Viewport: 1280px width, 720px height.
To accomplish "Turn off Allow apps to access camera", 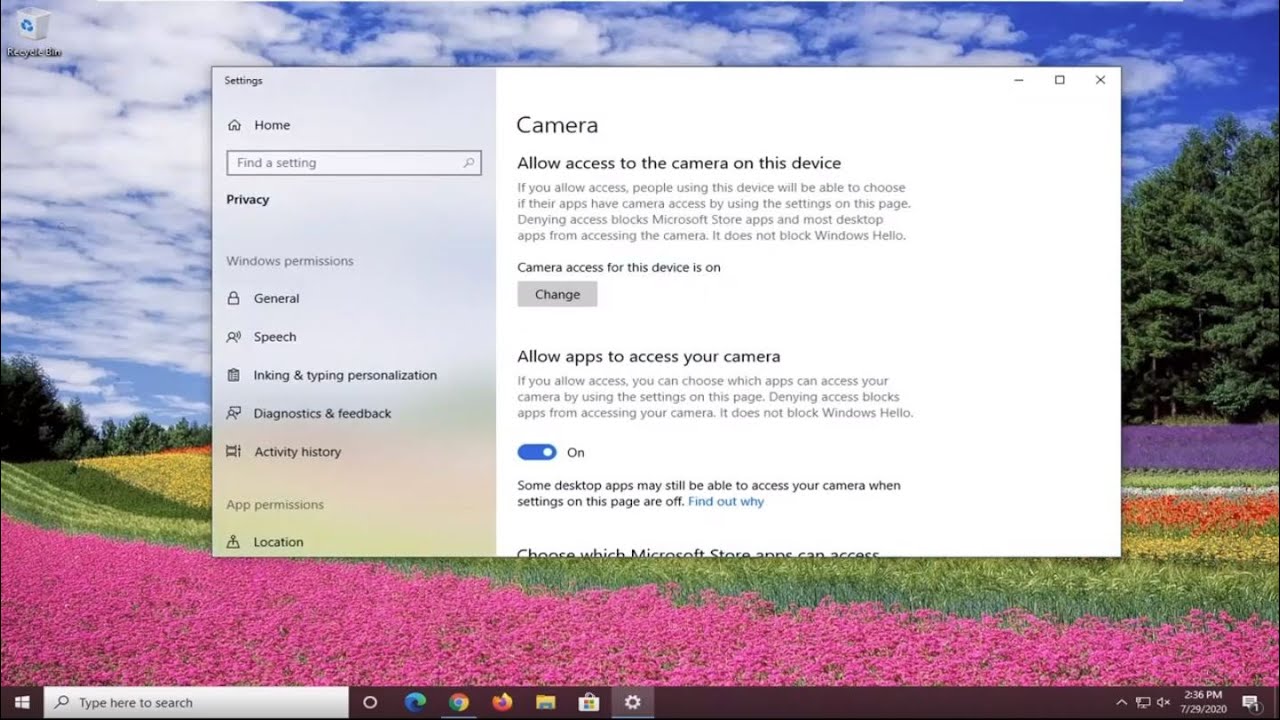I will (x=537, y=452).
